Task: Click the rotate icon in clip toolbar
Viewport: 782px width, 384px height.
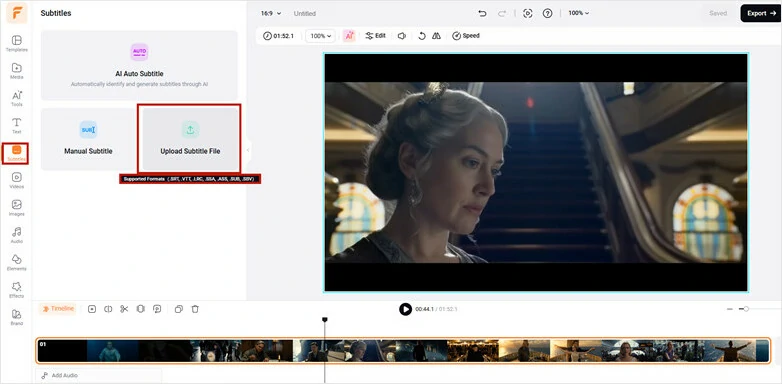Action: 422,36
